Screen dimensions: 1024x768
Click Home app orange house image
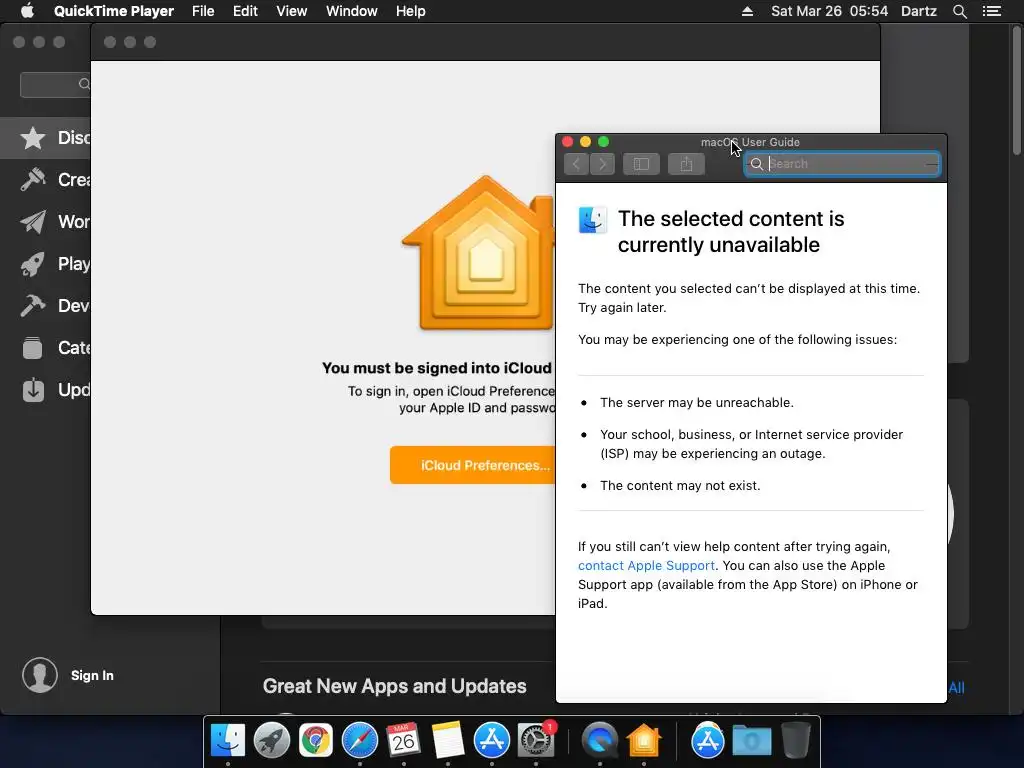[x=478, y=253]
